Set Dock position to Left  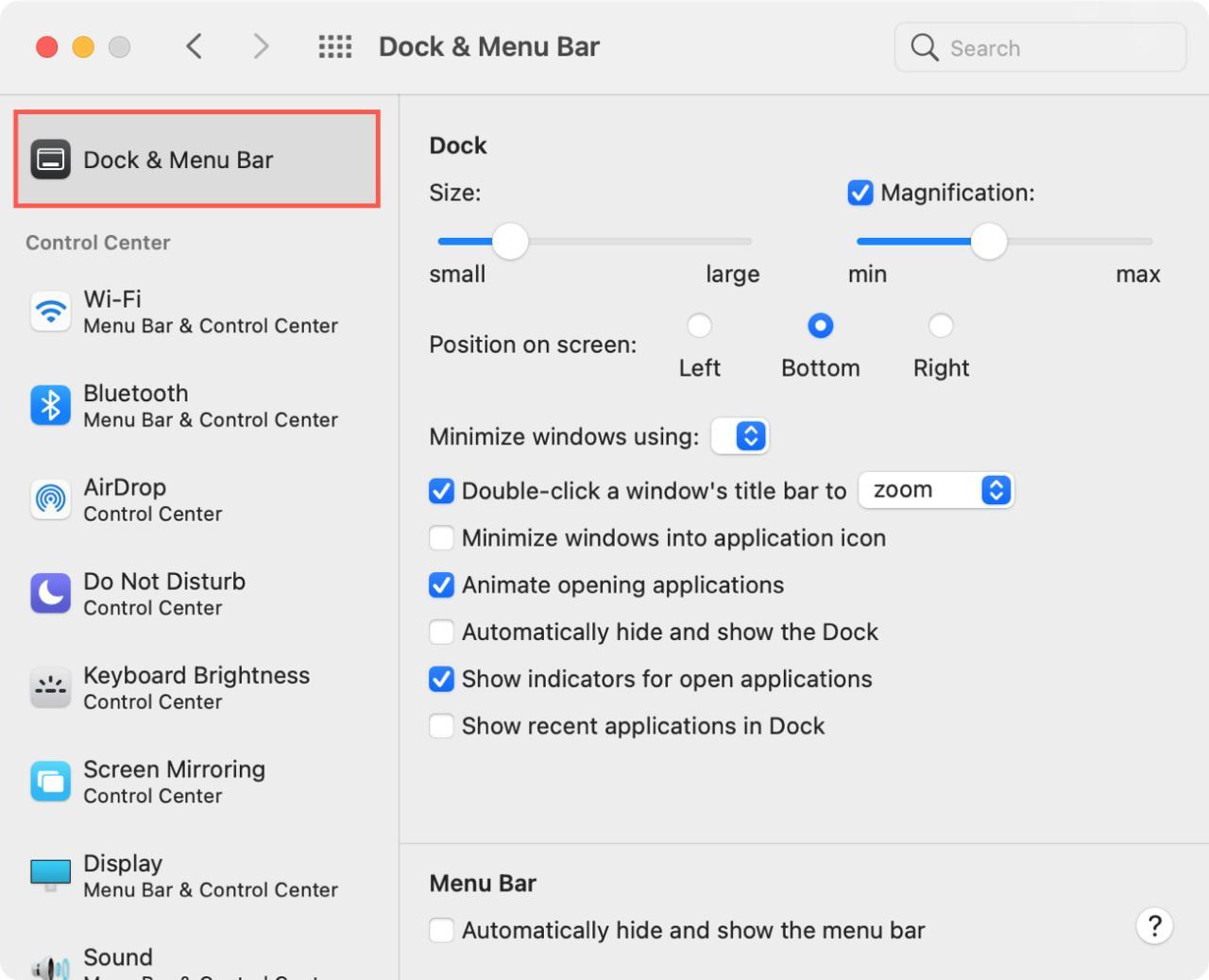tap(699, 326)
